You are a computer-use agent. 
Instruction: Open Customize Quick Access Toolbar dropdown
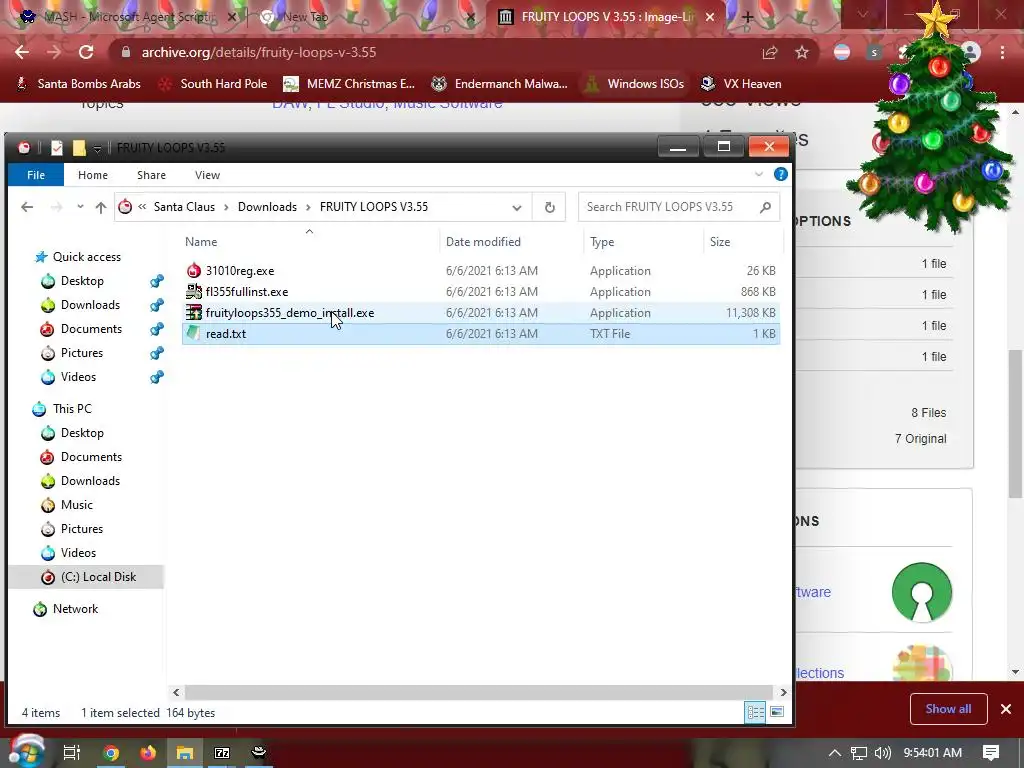coord(97,150)
